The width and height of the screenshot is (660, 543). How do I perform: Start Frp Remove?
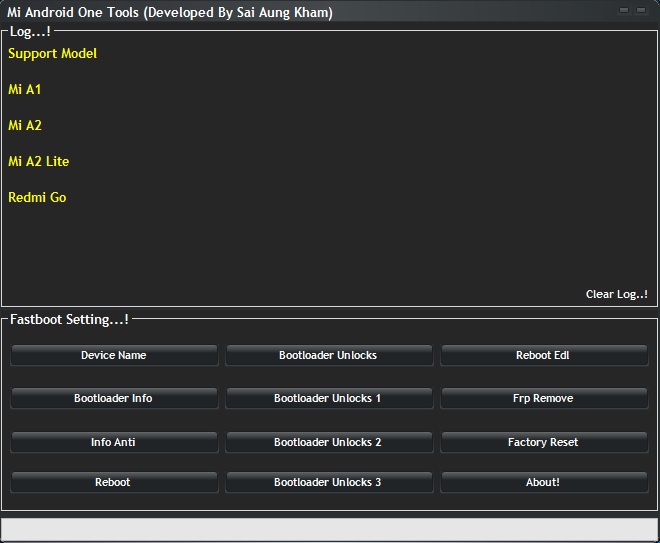pos(544,398)
